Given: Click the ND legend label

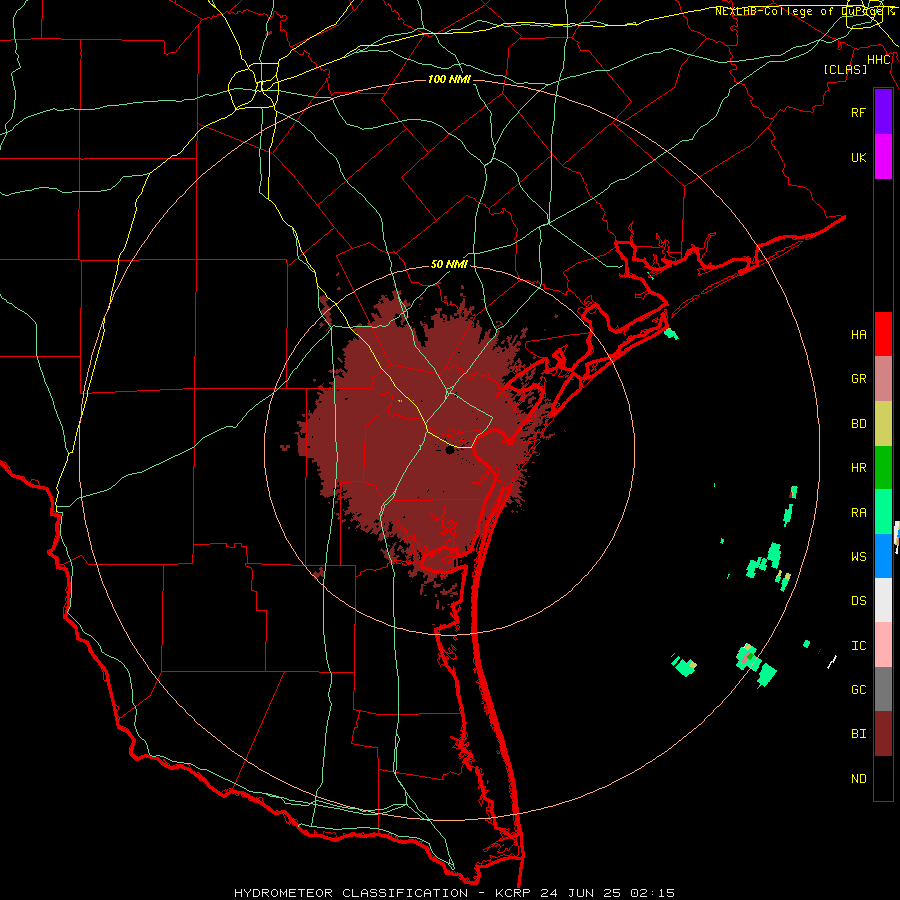Looking at the screenshot, I should [858, 779].
